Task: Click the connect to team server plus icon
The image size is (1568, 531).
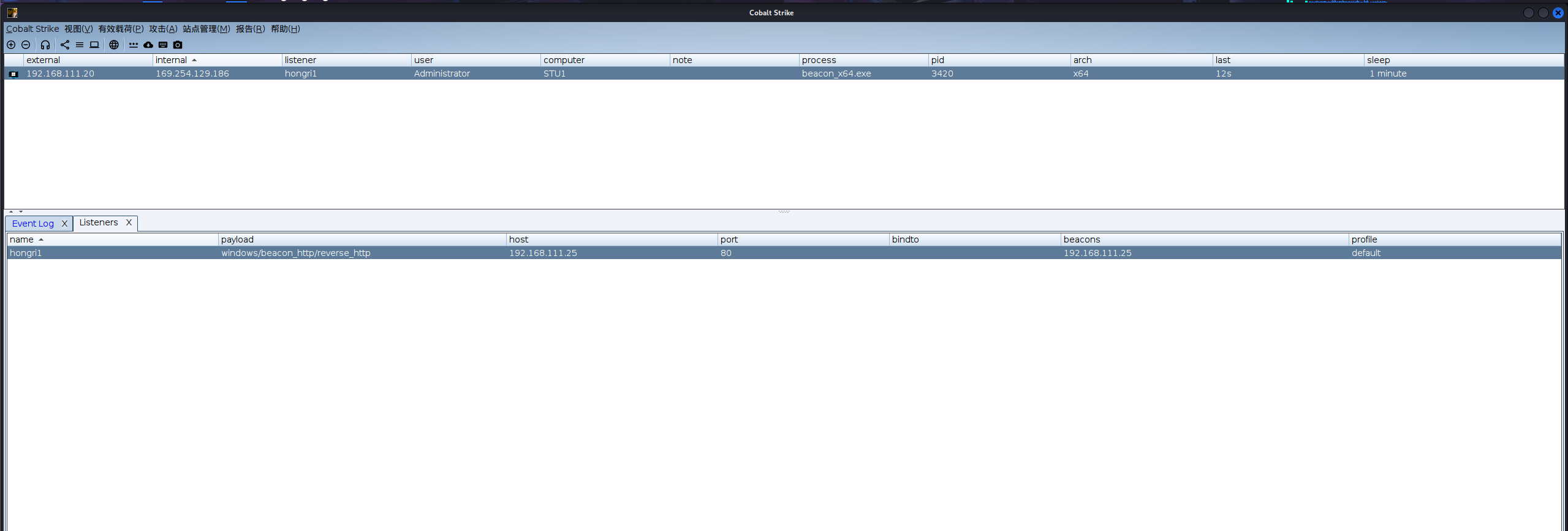Action: [11, 45]
